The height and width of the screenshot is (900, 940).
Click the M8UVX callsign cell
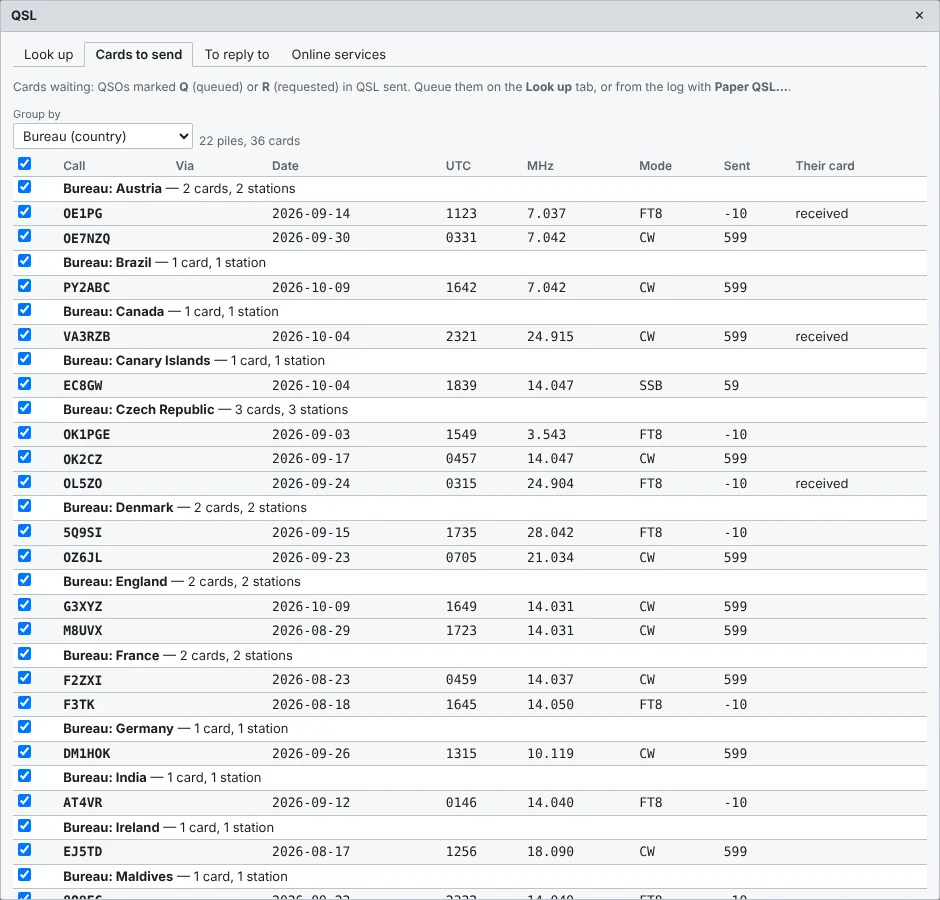click(x=83, y=631)
